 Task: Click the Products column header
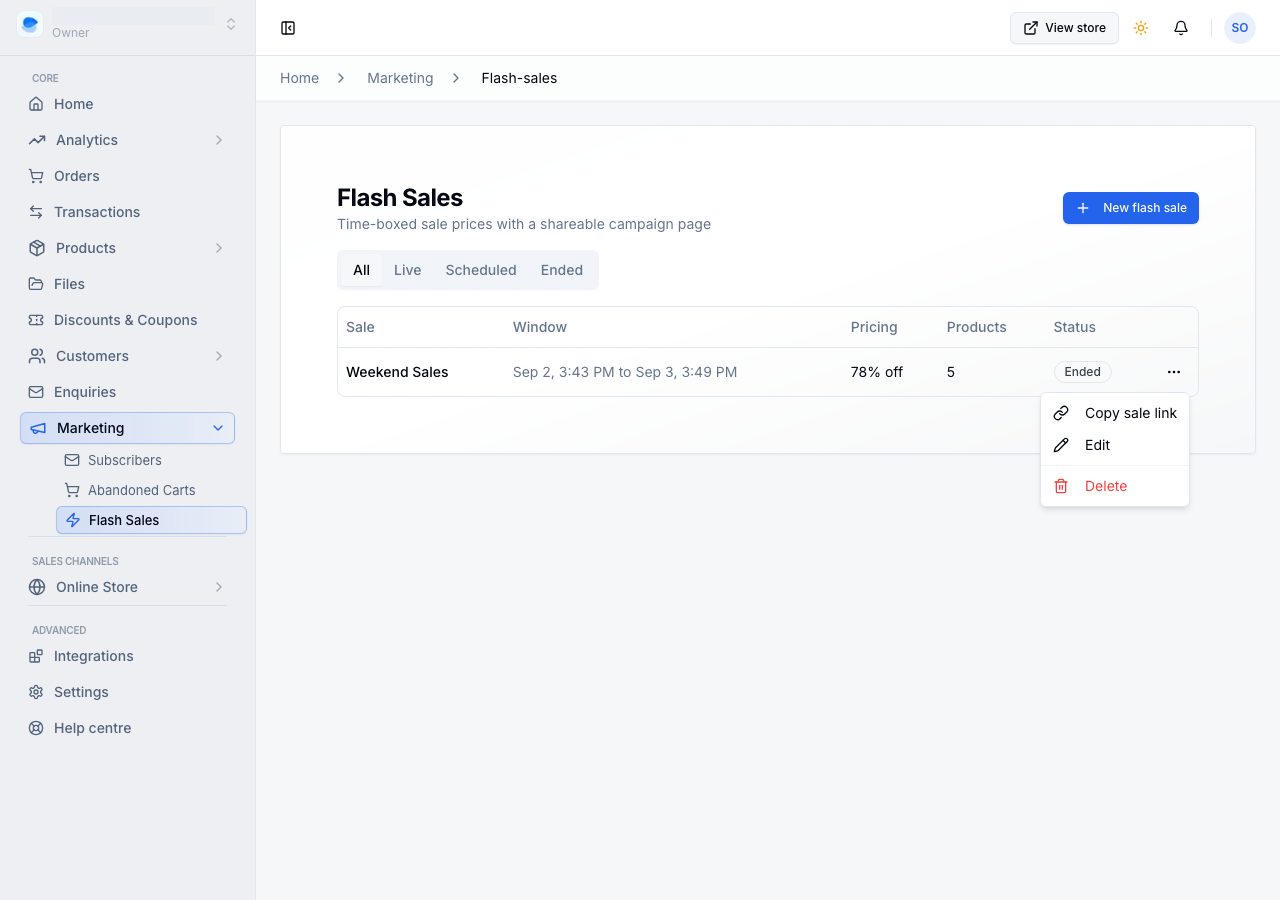click(x=977, y=327)
